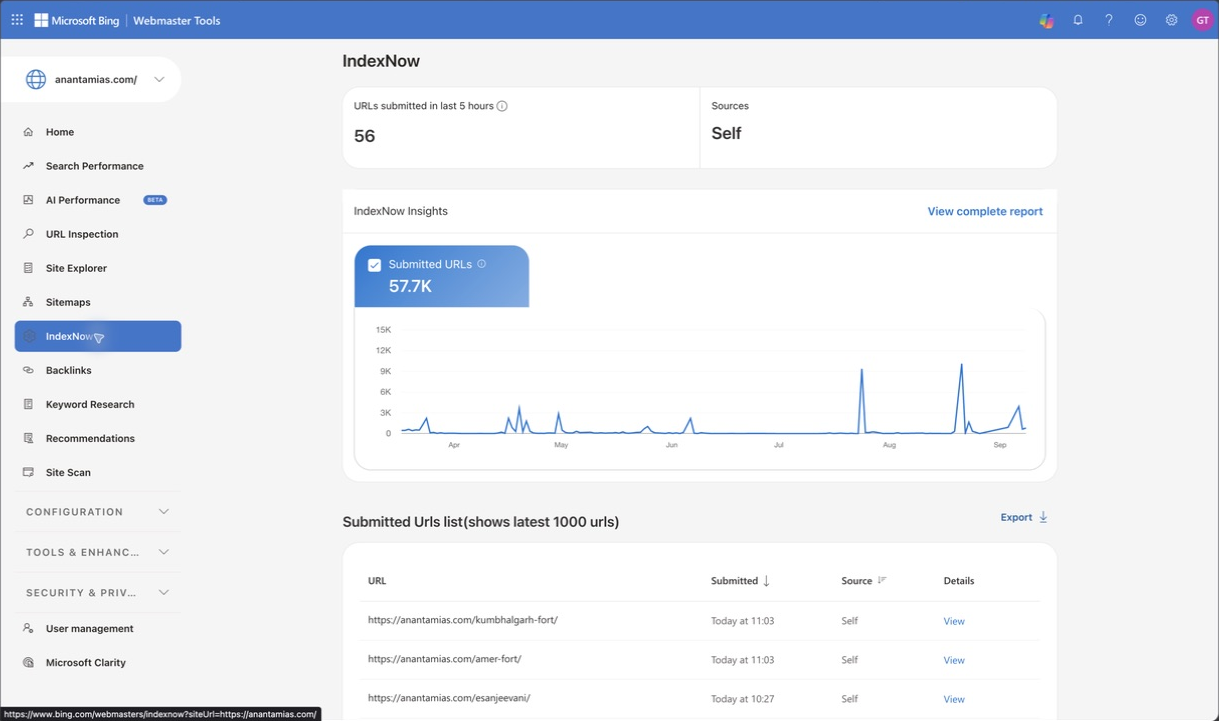Screen dimensions: 1219x721
Task: Click View complete report link
Action: click(985, 211)
